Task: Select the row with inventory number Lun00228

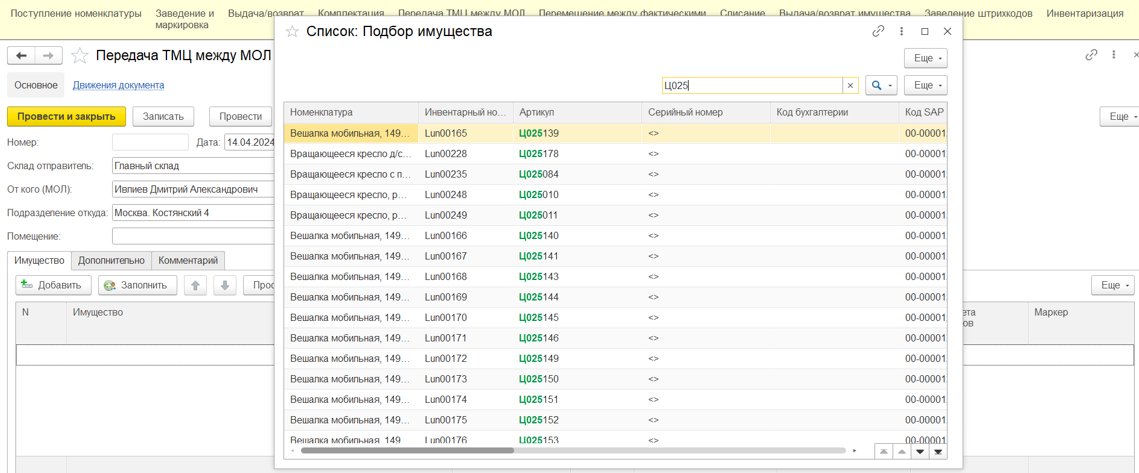Action: [615, 154]
